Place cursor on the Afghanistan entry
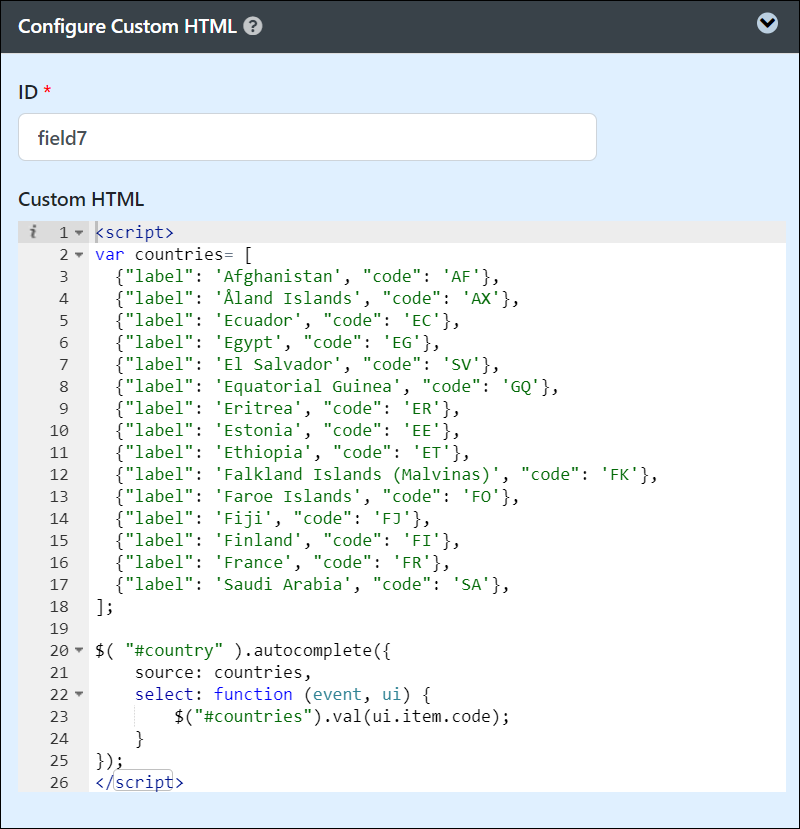The image size is (800, 829). [x=307, y=277]
